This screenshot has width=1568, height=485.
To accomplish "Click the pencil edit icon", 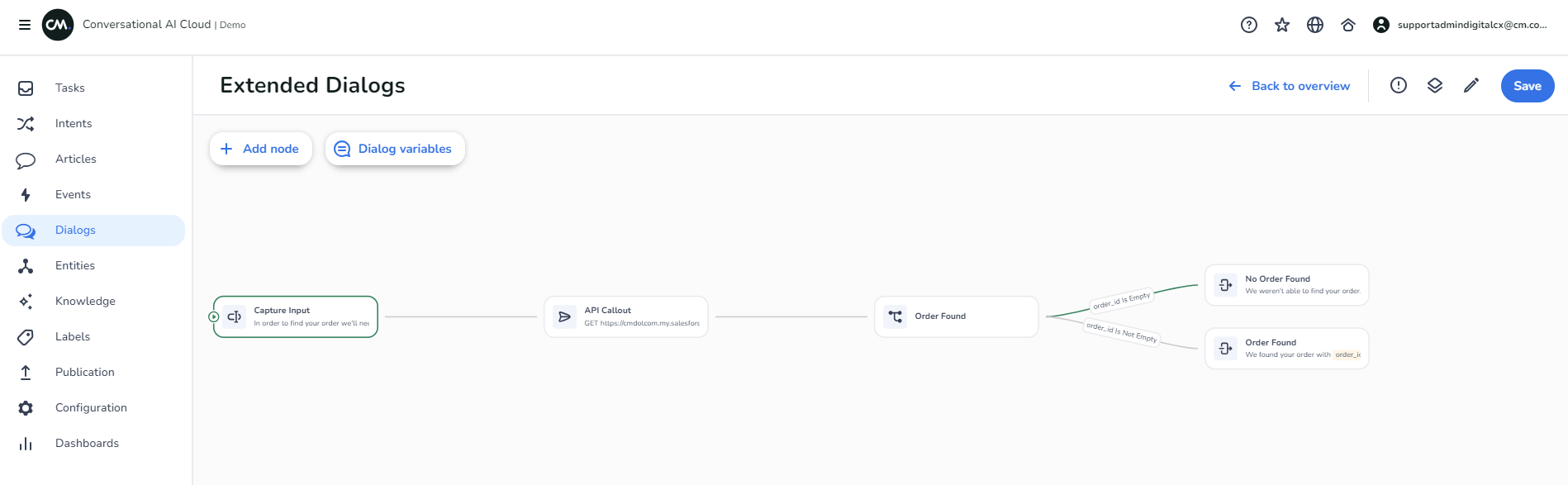I will coord(1471,85).
